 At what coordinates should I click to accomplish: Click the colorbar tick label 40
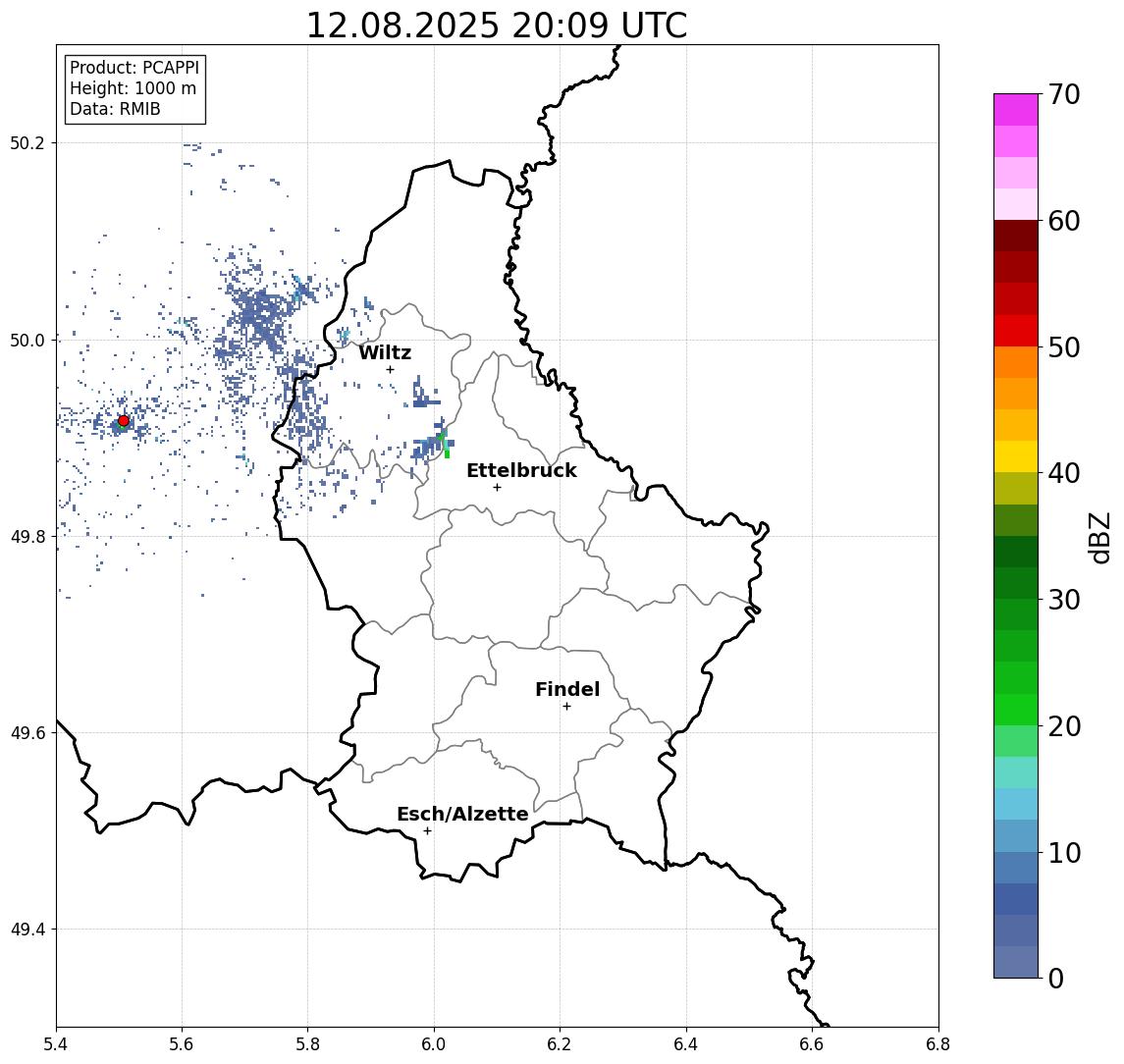coord(1064,473)
